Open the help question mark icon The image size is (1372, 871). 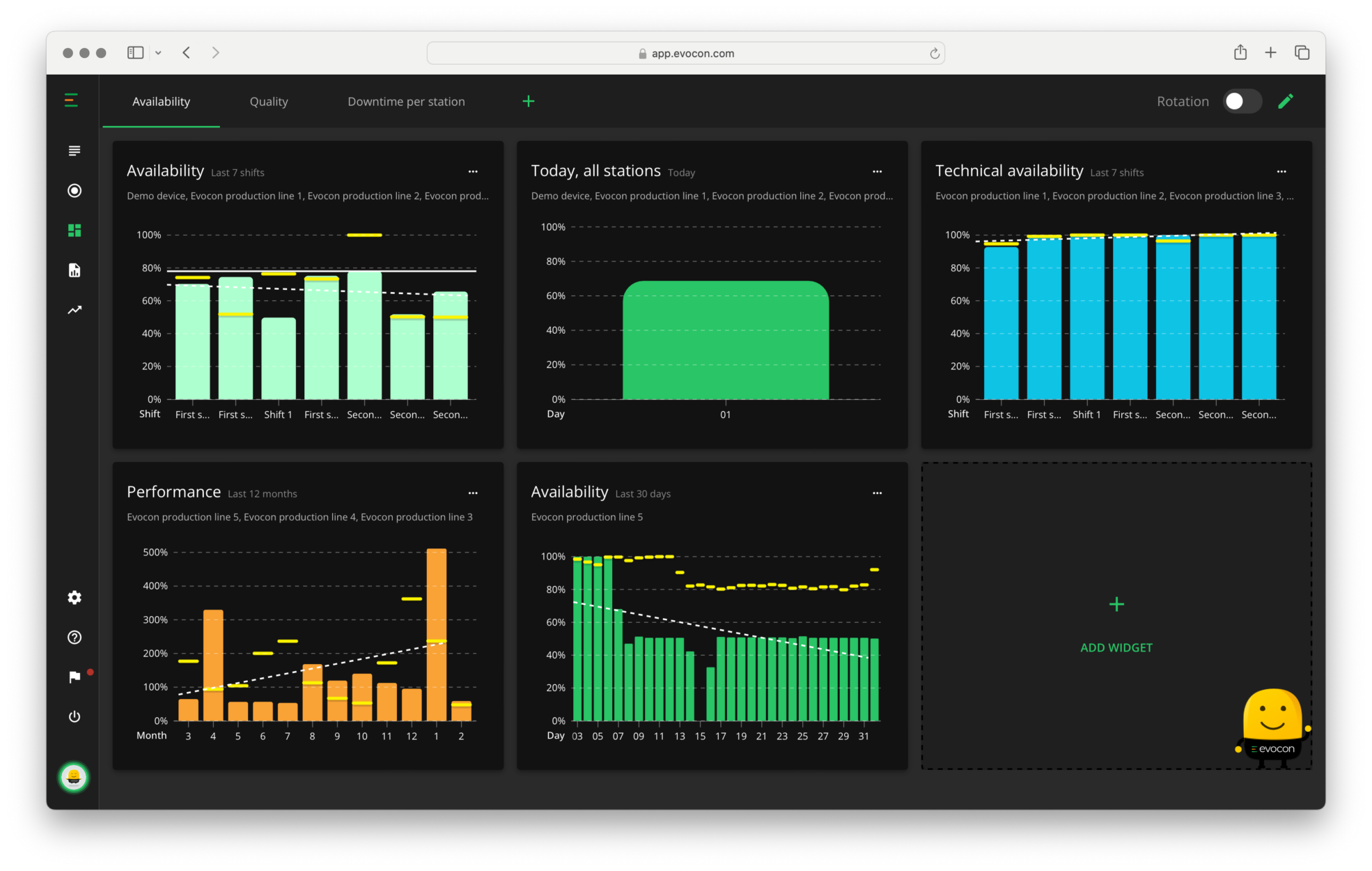[75, 638]
